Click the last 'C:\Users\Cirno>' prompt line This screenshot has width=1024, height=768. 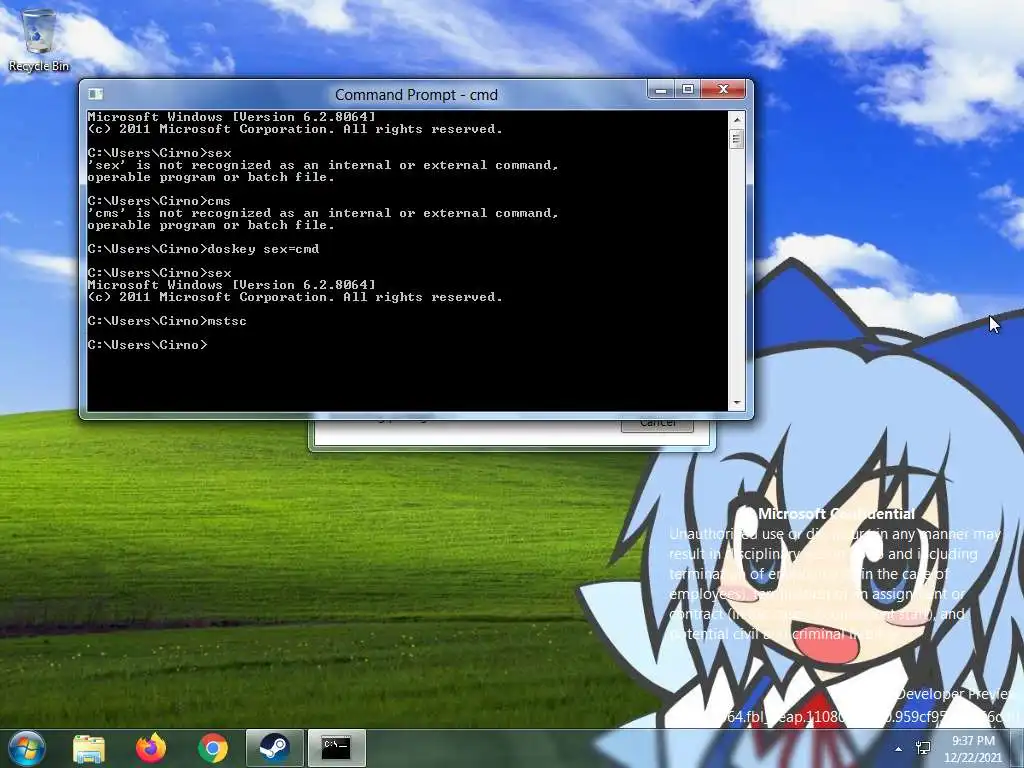click(x=148, y=345)
